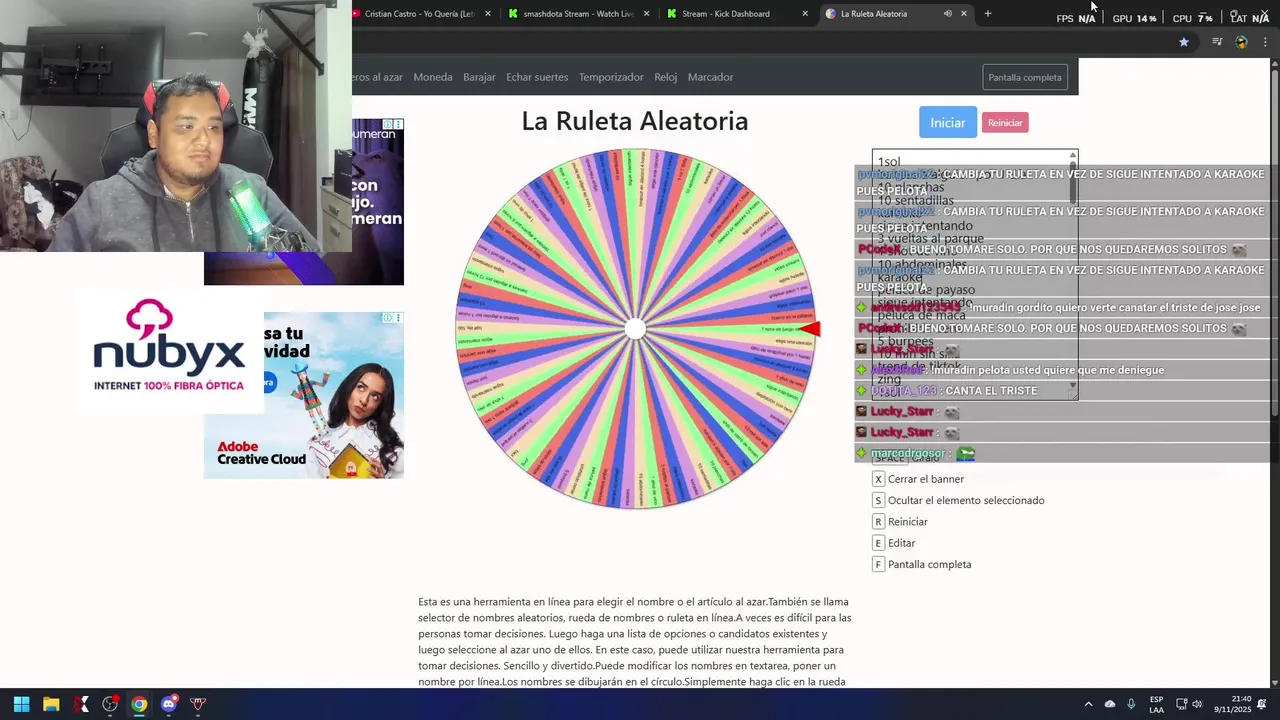1280x720 pixels.
Task: Open File Explorer from the taskbar
Action: point(51,704)
